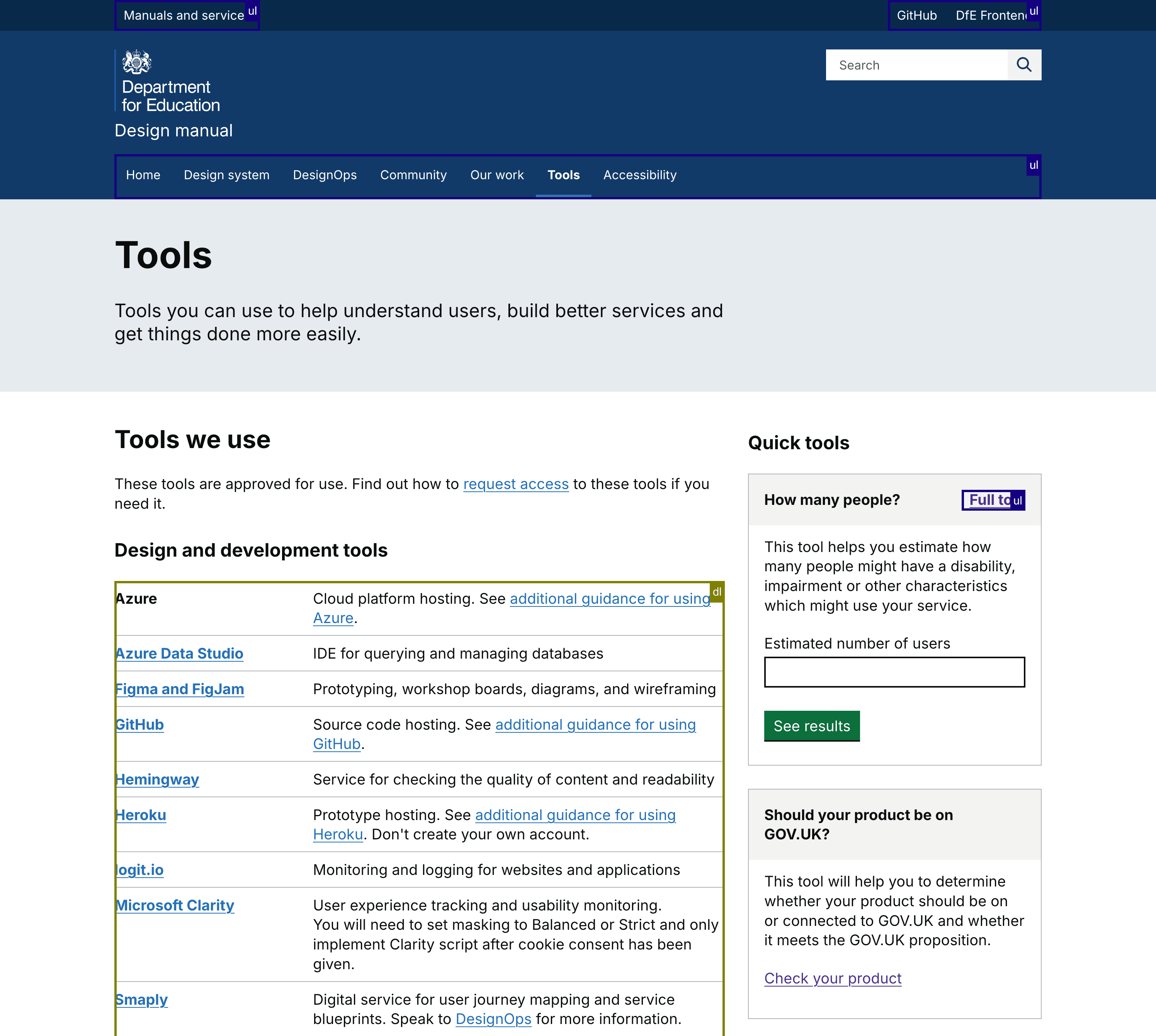Open Our work navigation item
This screenshot has width=1156, height=1036.
coord(496,175)
